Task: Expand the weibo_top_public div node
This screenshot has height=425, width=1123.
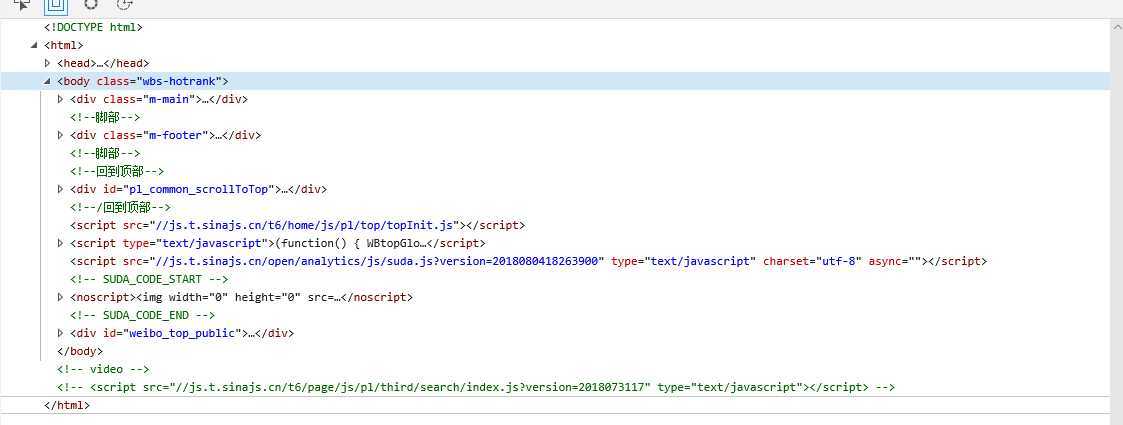Action: [x=60, y=333]
